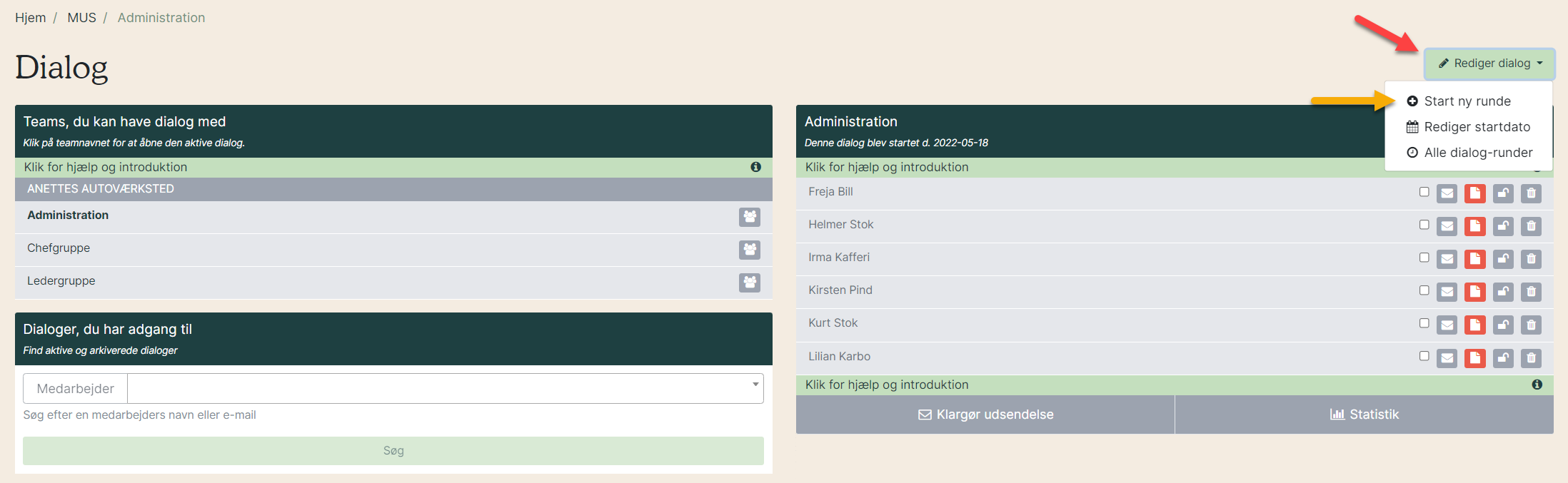Choose 'Start ny runde' from the menu
Viewport: 1568px width, 483px height.
click(1467, 101)
